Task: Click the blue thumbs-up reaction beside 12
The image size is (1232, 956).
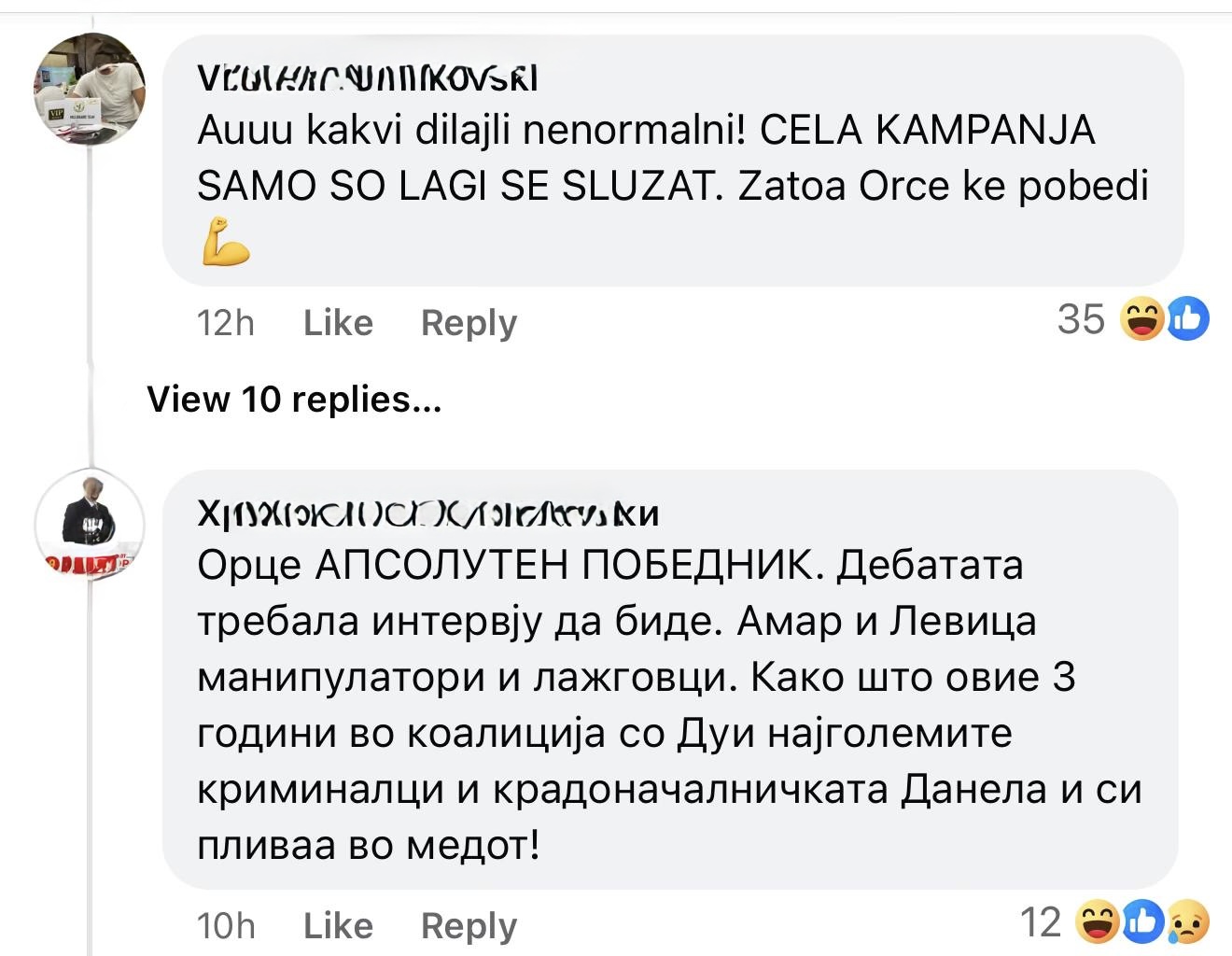Action: tap(1142, 922)
